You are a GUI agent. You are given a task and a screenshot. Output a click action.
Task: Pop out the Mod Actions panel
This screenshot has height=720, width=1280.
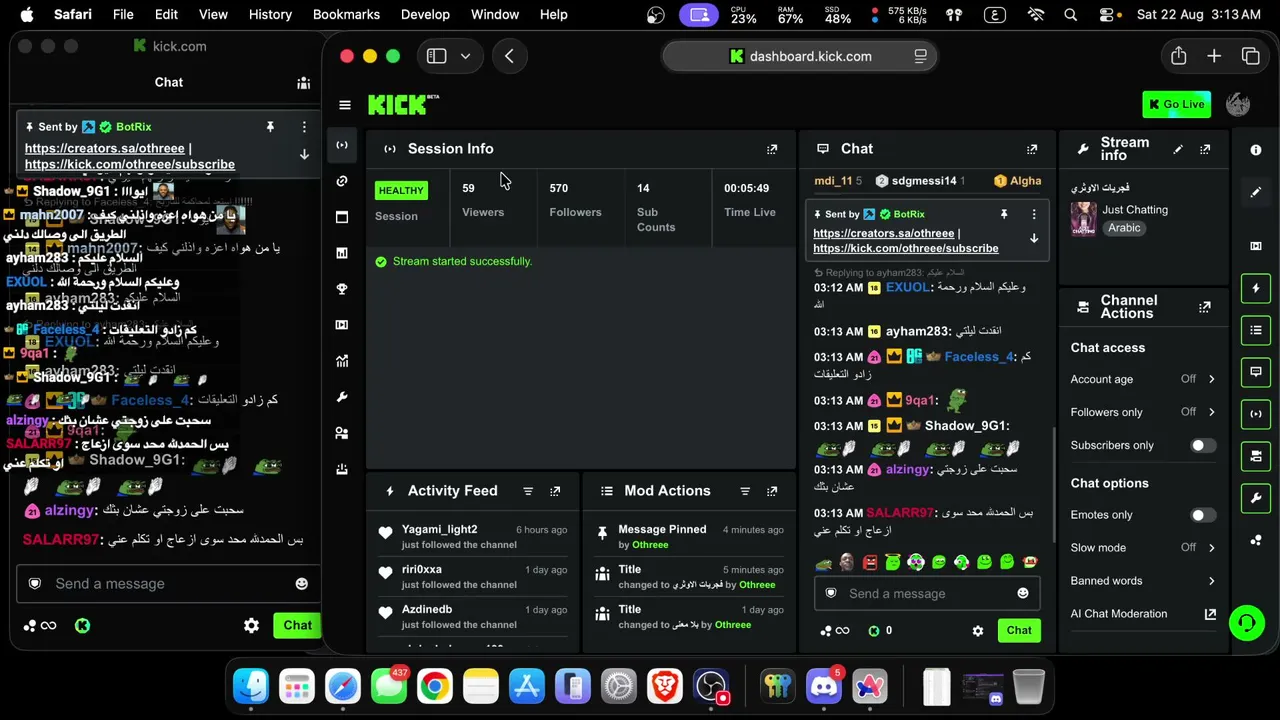772,491
